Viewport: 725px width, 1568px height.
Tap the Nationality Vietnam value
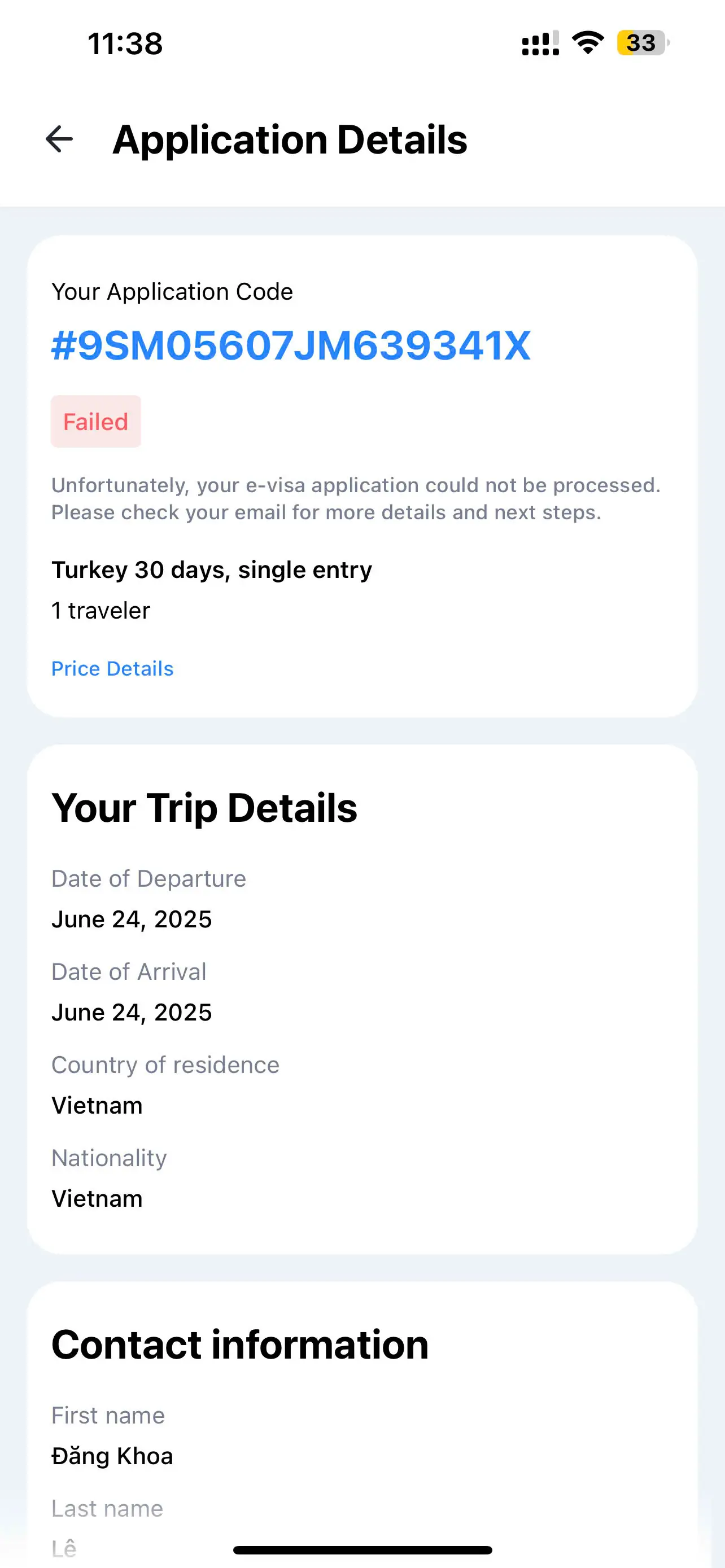(97, 1198)
